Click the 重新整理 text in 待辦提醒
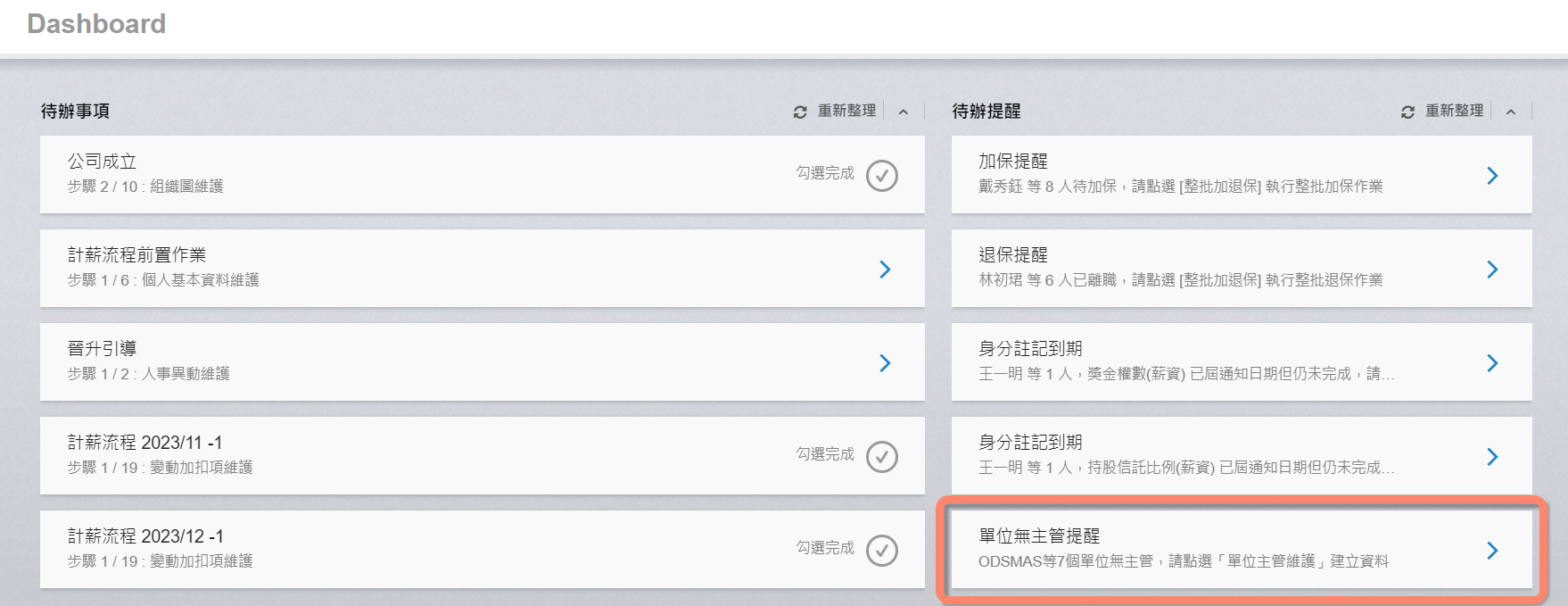 click(1454, 111)
